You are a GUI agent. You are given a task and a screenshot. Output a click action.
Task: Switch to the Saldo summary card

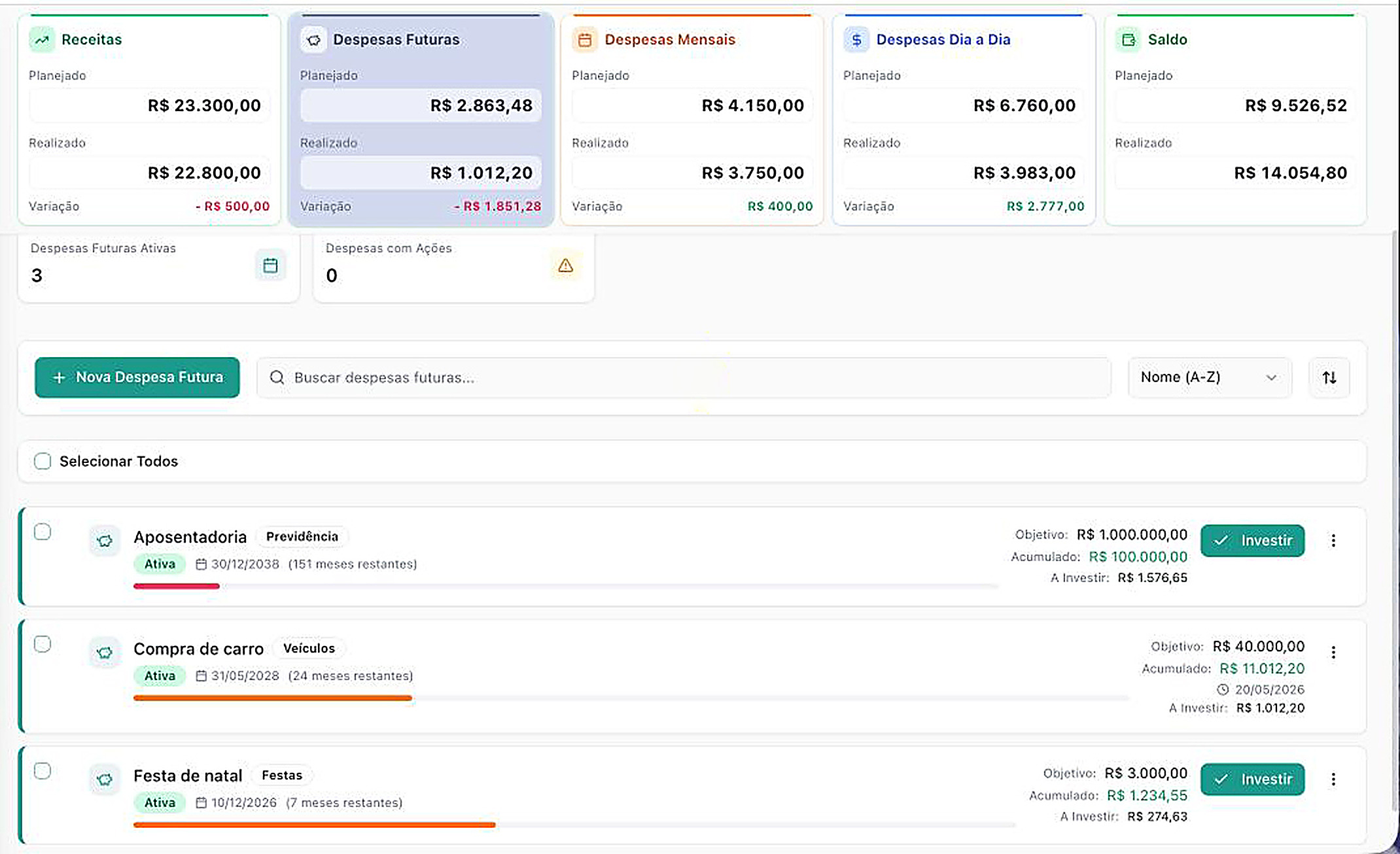tap(1235, 120)
